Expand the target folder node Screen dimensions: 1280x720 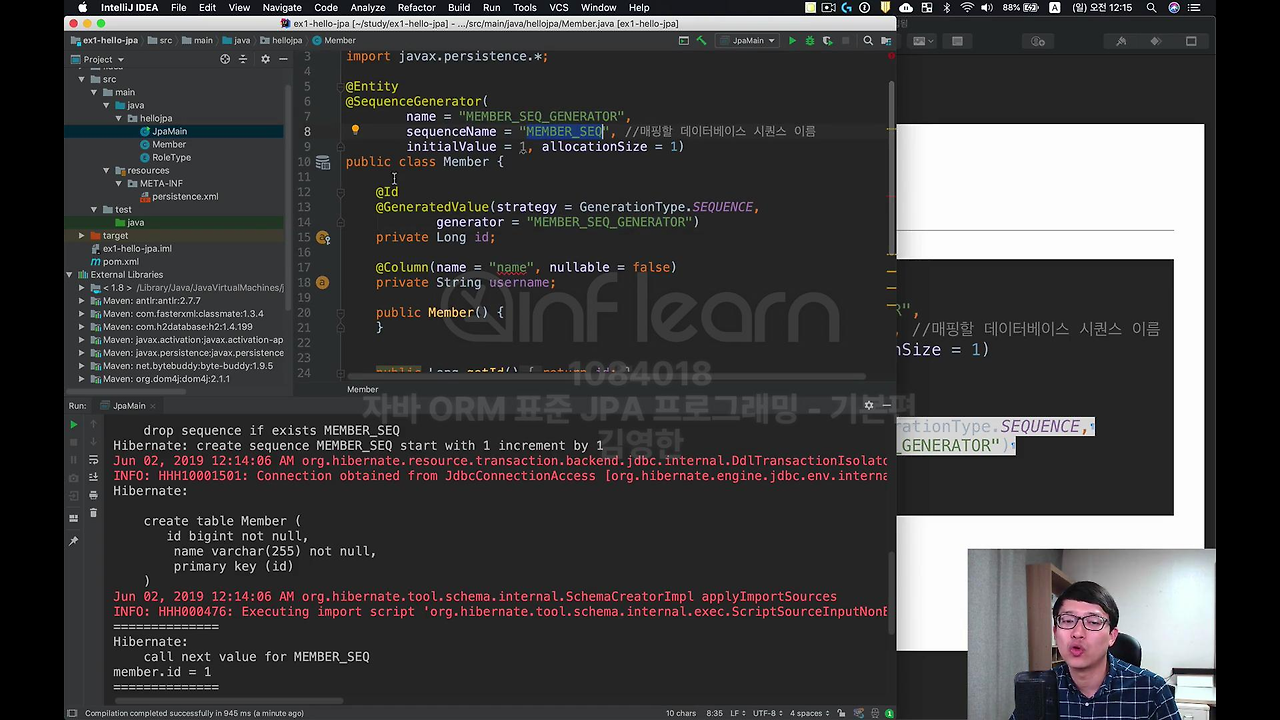(82, 235)
